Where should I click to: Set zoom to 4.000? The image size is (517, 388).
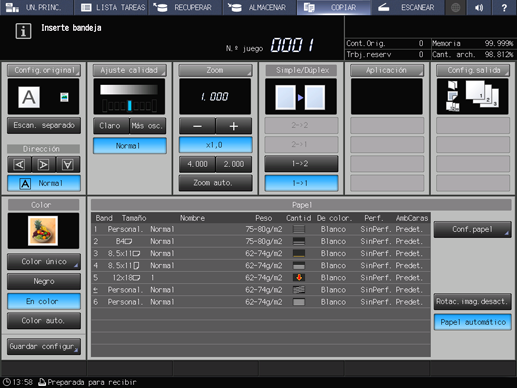[x=197, y=164]
